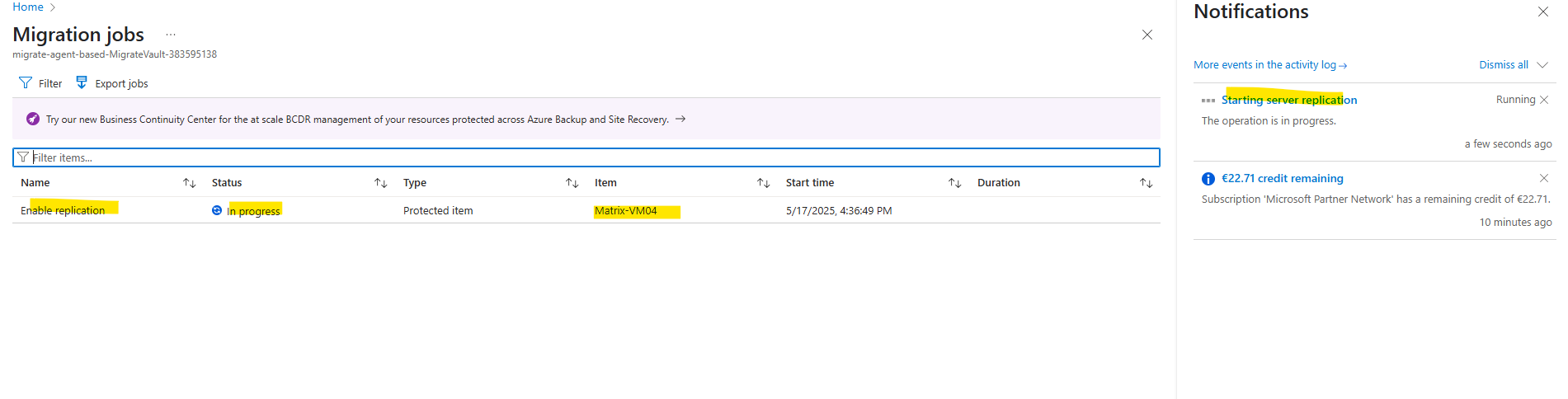Dismiss the Starting server replication notification
Image resolution: width=1568 pixels, height=399 pixels.
(1544, 100)
